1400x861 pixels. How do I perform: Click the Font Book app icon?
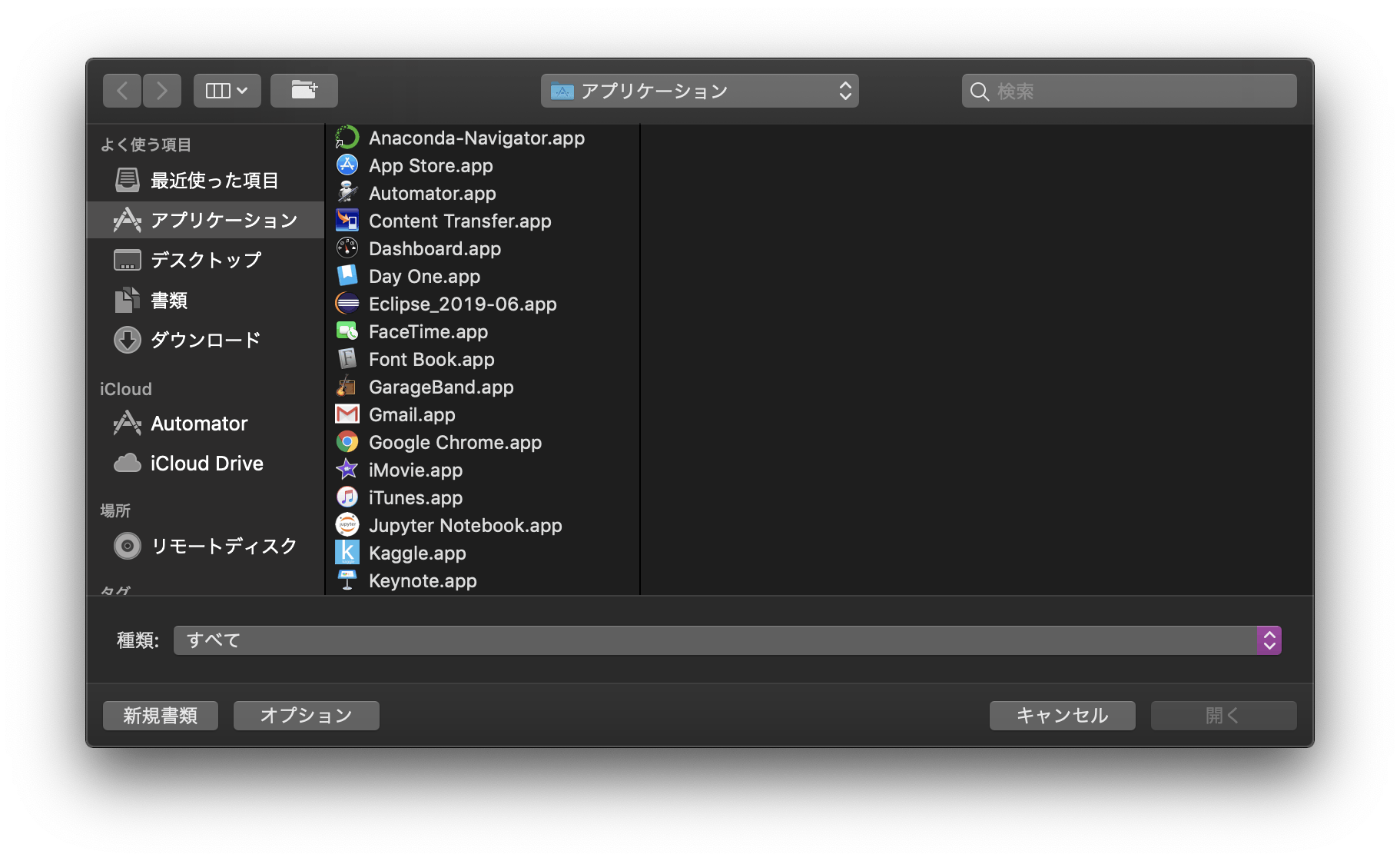coord(347,359)
